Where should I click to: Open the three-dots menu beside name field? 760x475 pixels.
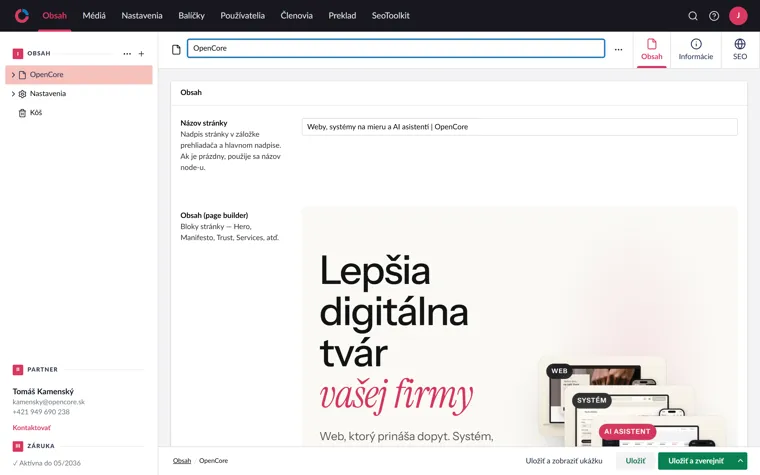[618, 49]
